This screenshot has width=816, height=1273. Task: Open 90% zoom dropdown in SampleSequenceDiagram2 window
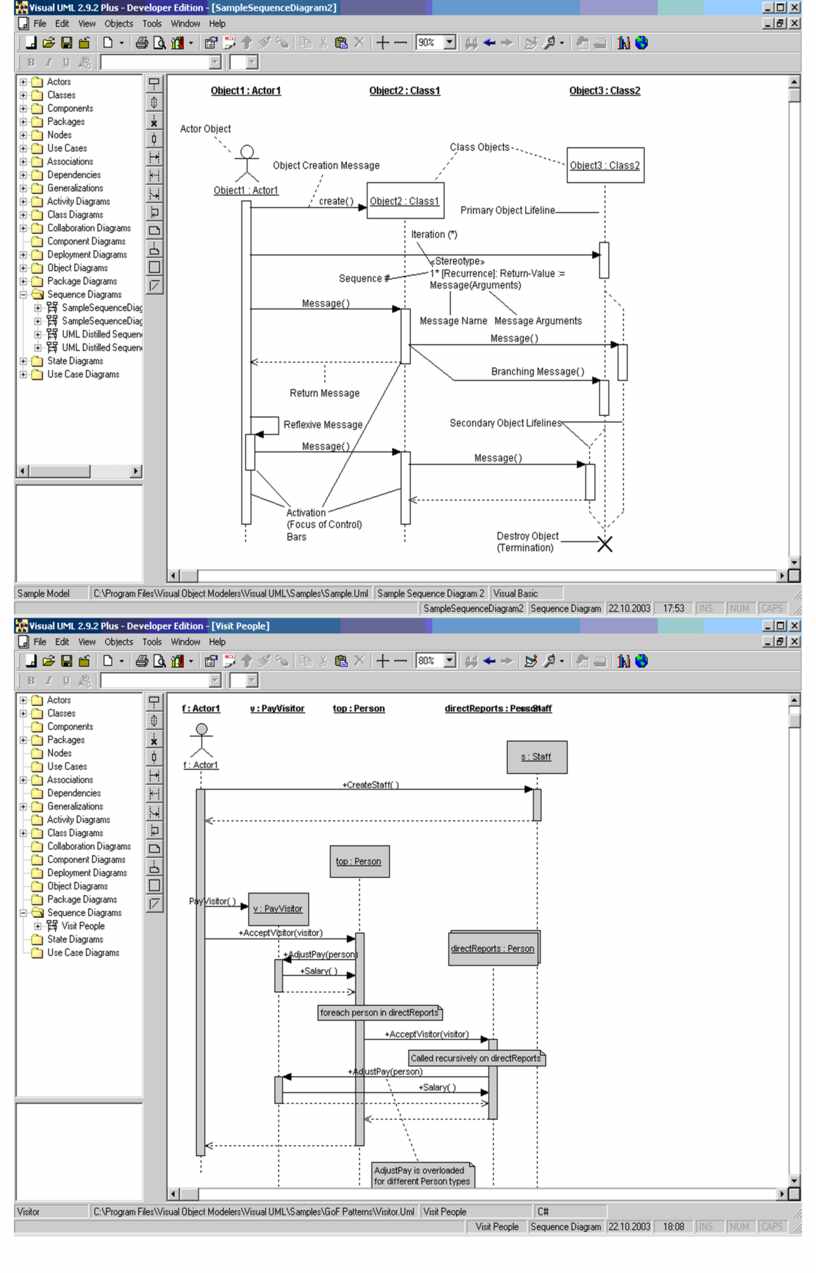point(449,43)
